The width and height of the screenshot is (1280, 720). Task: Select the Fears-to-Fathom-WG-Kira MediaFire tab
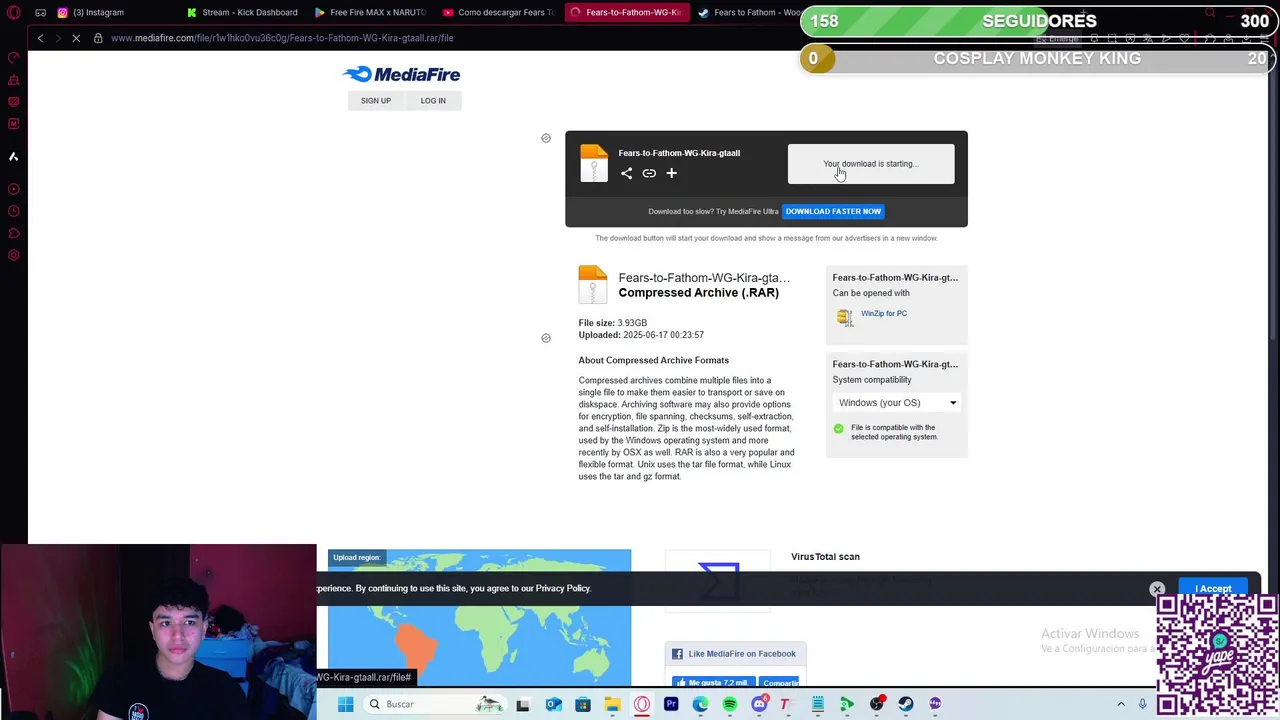point(626,12)
